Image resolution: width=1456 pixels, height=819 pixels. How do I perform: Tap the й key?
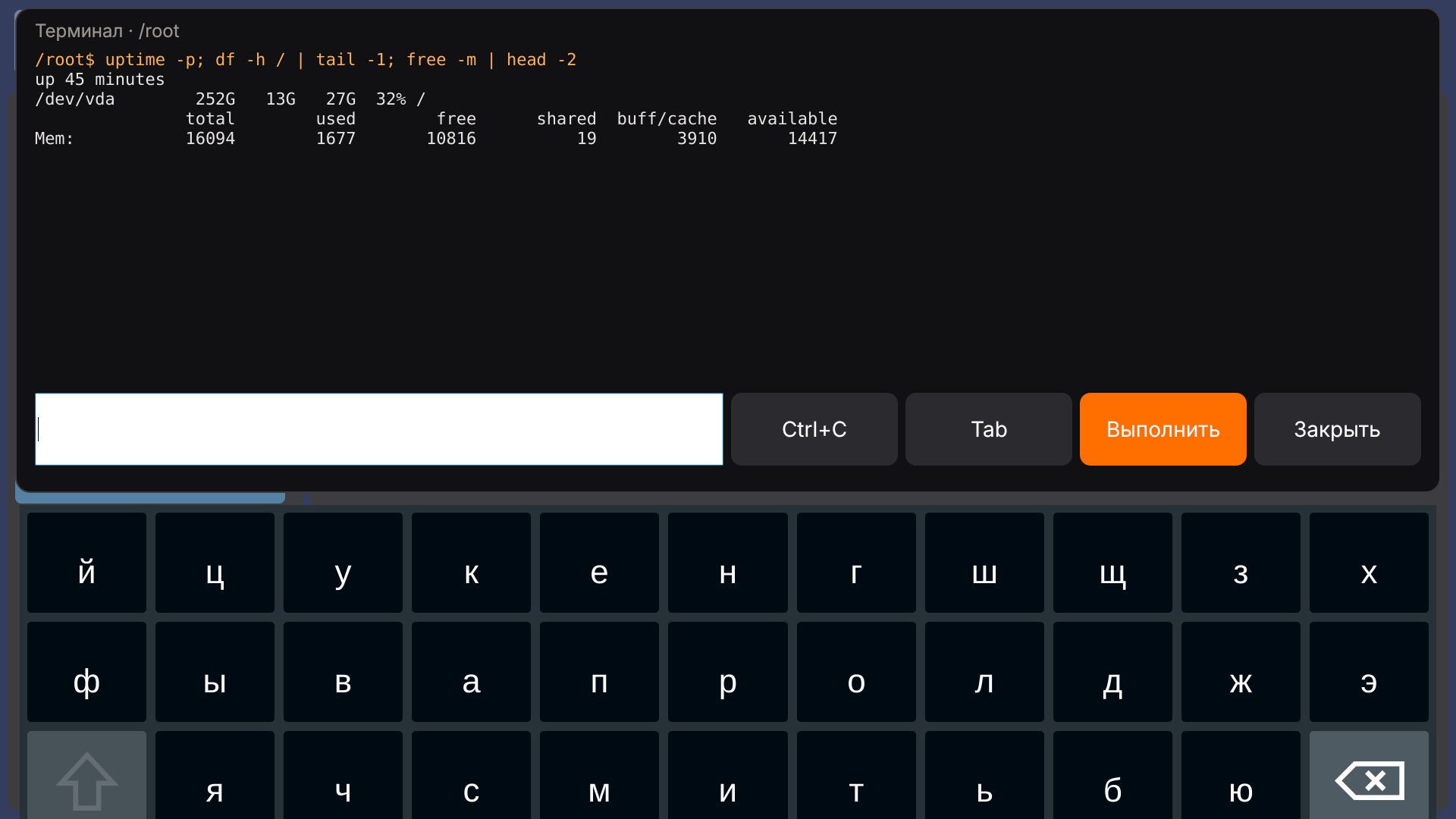tap(86, 563)
